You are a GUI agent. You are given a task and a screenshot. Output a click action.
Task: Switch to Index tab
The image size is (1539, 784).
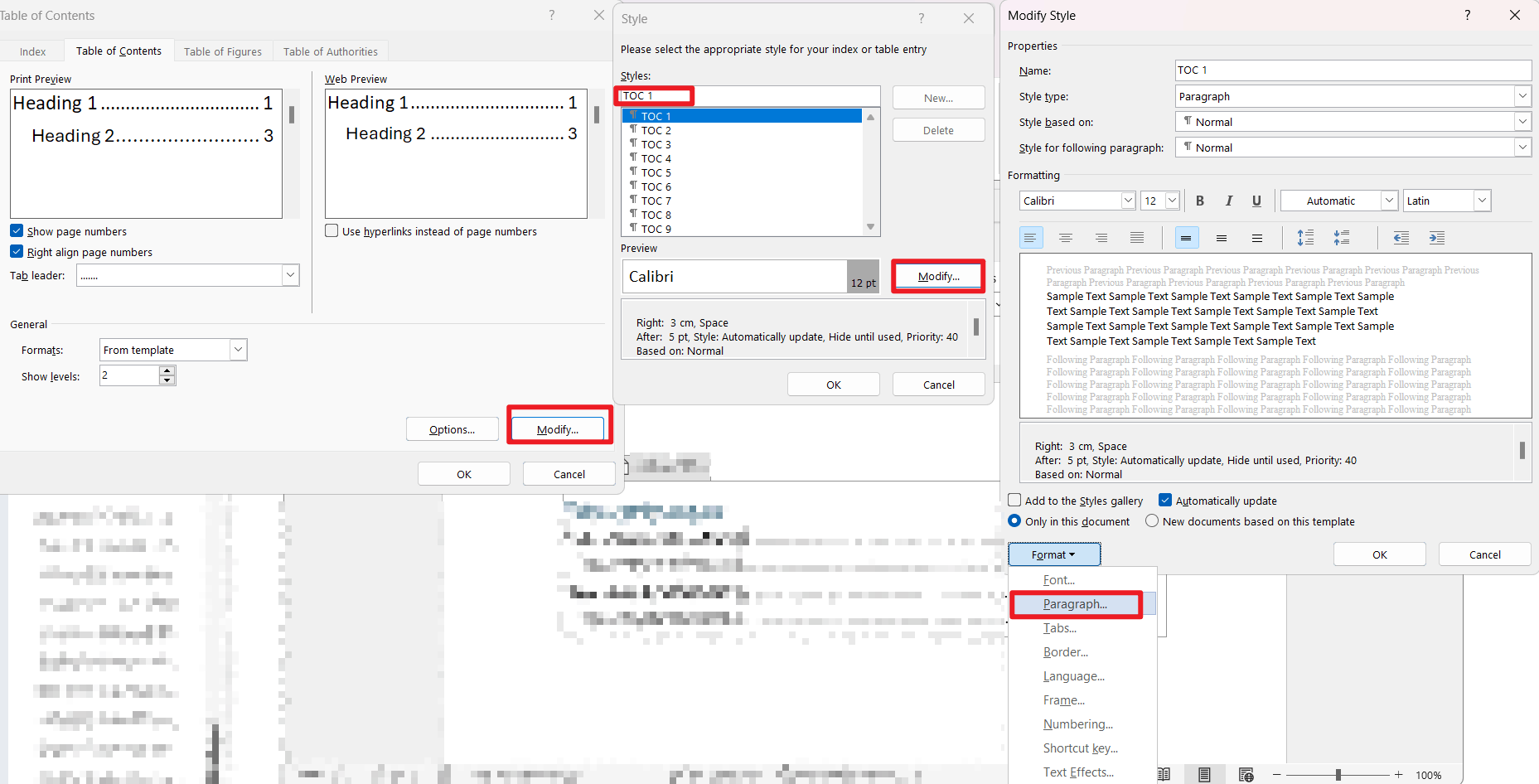[x=33, y=51]
